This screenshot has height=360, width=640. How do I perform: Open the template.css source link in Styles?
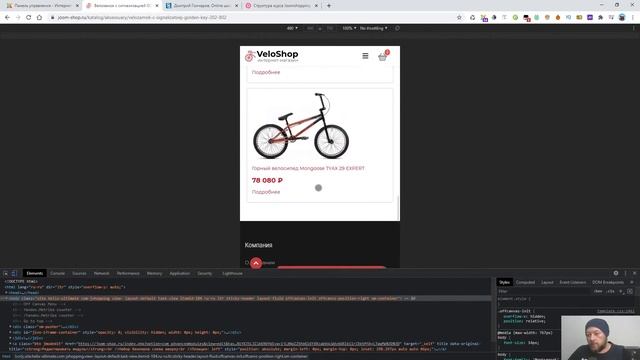(x=616, y=311)
